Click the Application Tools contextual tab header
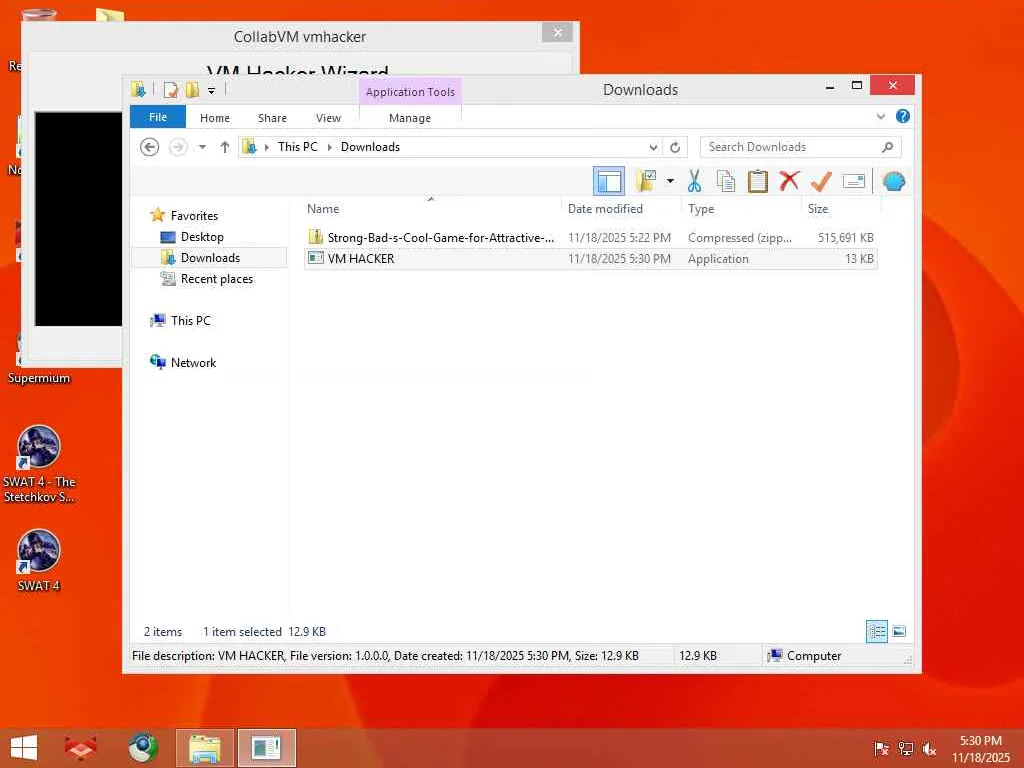 click(x=410, y=92)
